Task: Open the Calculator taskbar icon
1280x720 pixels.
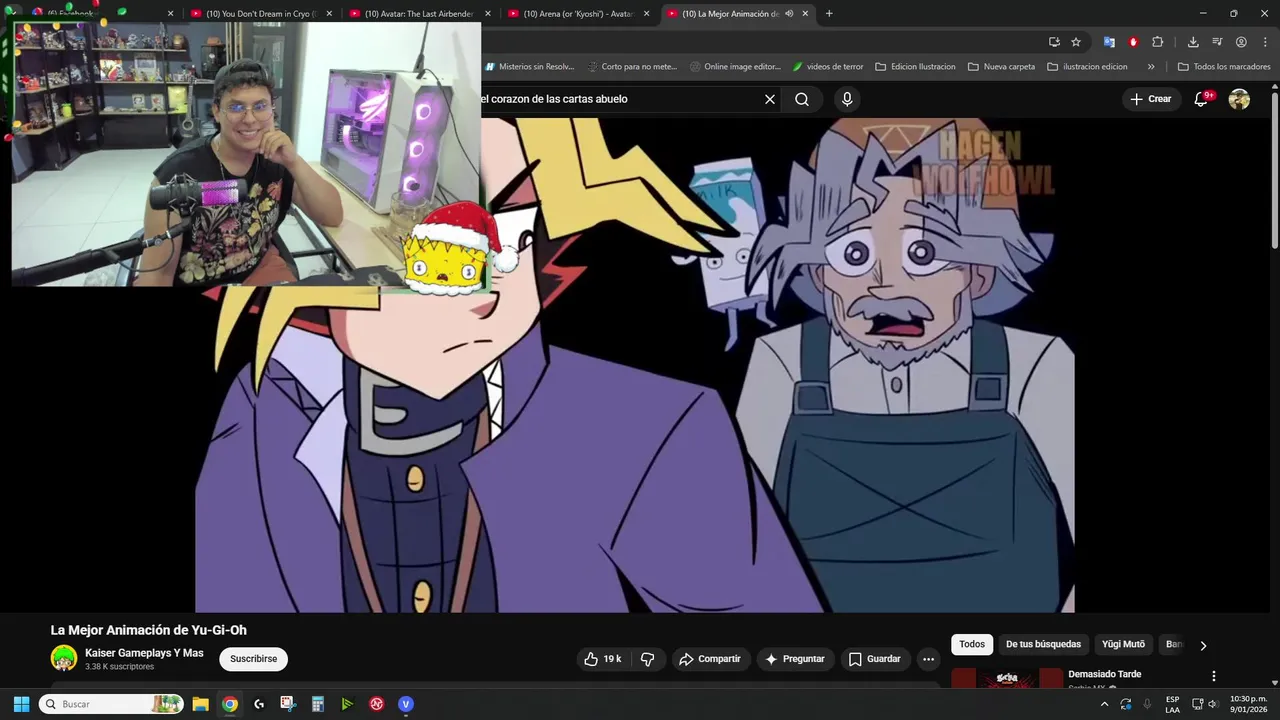Action: 318,704
